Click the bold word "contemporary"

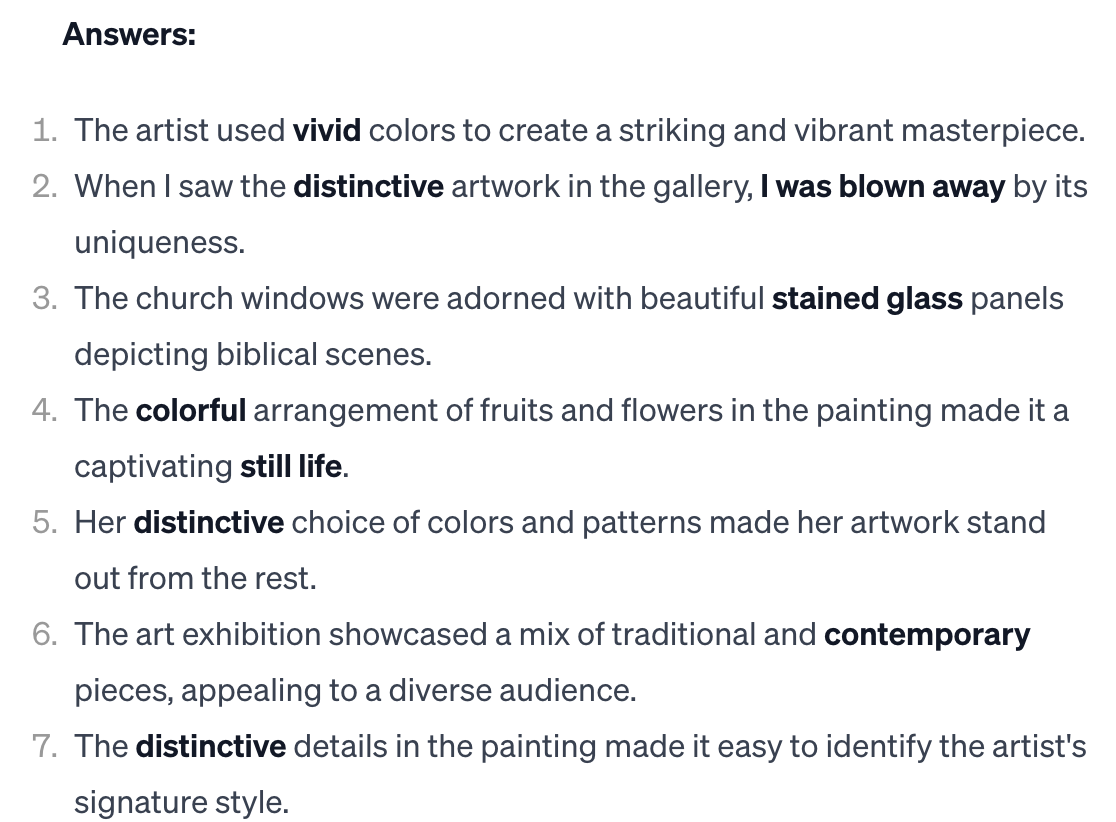click(926, 635)
